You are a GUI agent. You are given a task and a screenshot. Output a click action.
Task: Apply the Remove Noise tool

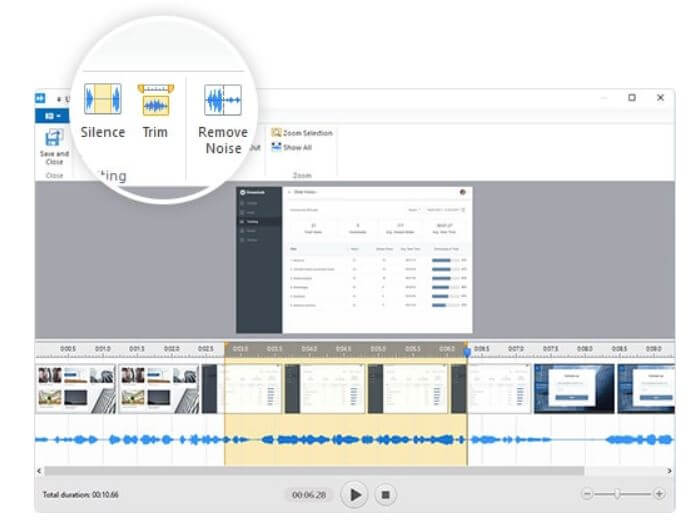(x=222, y=101)
